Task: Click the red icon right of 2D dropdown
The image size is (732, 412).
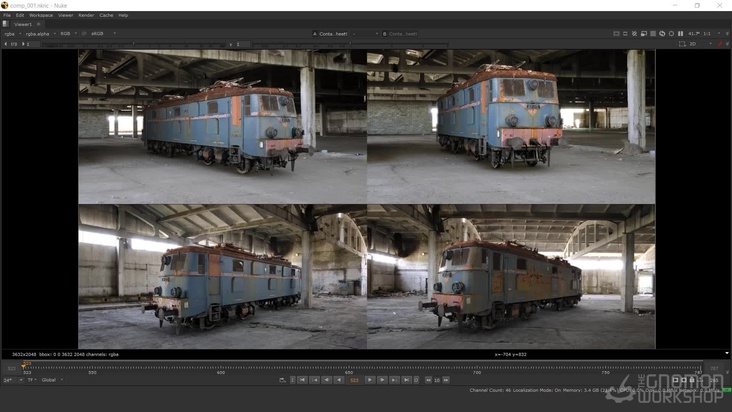Action: pyautogui.click(x=720, y=44)
